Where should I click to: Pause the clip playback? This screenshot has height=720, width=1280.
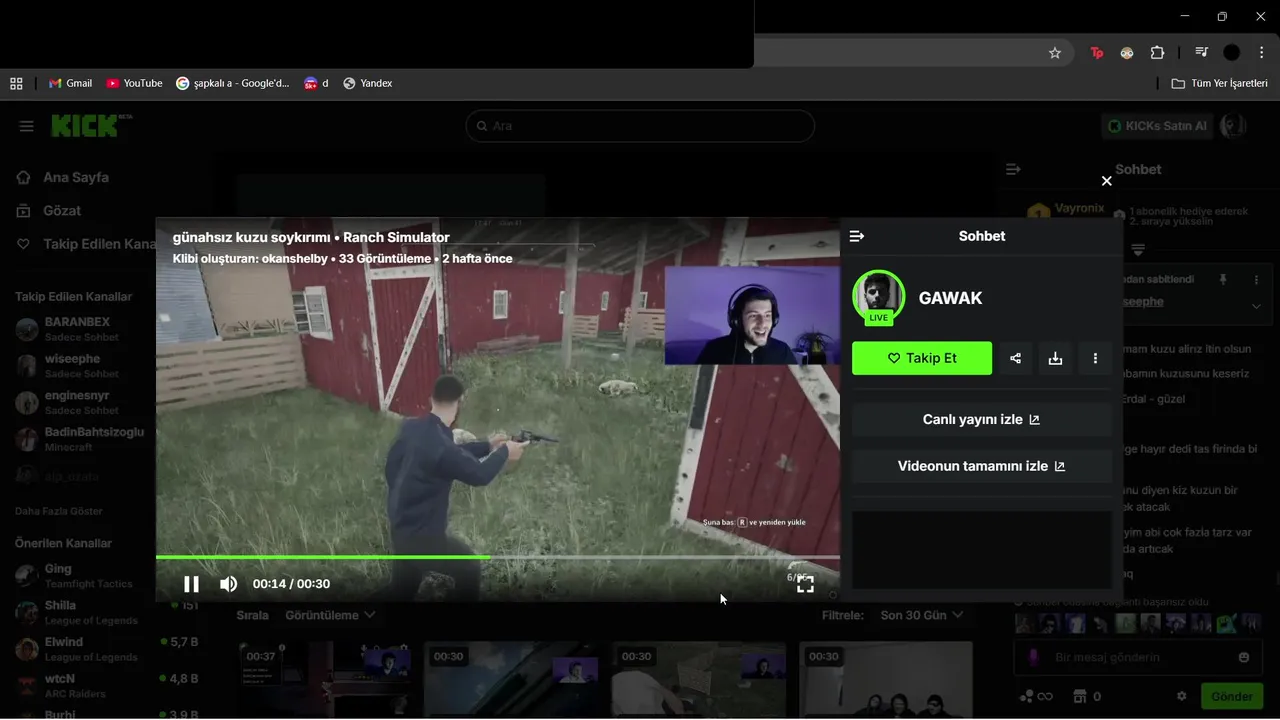pyautogui.click(x=191, y=584)
